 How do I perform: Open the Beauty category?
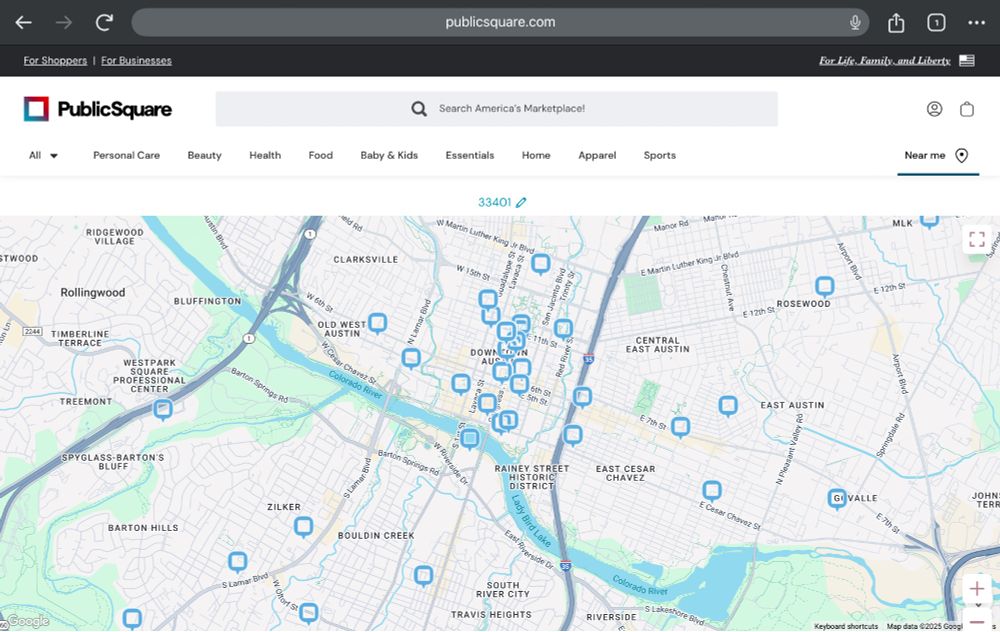[204, 156]
